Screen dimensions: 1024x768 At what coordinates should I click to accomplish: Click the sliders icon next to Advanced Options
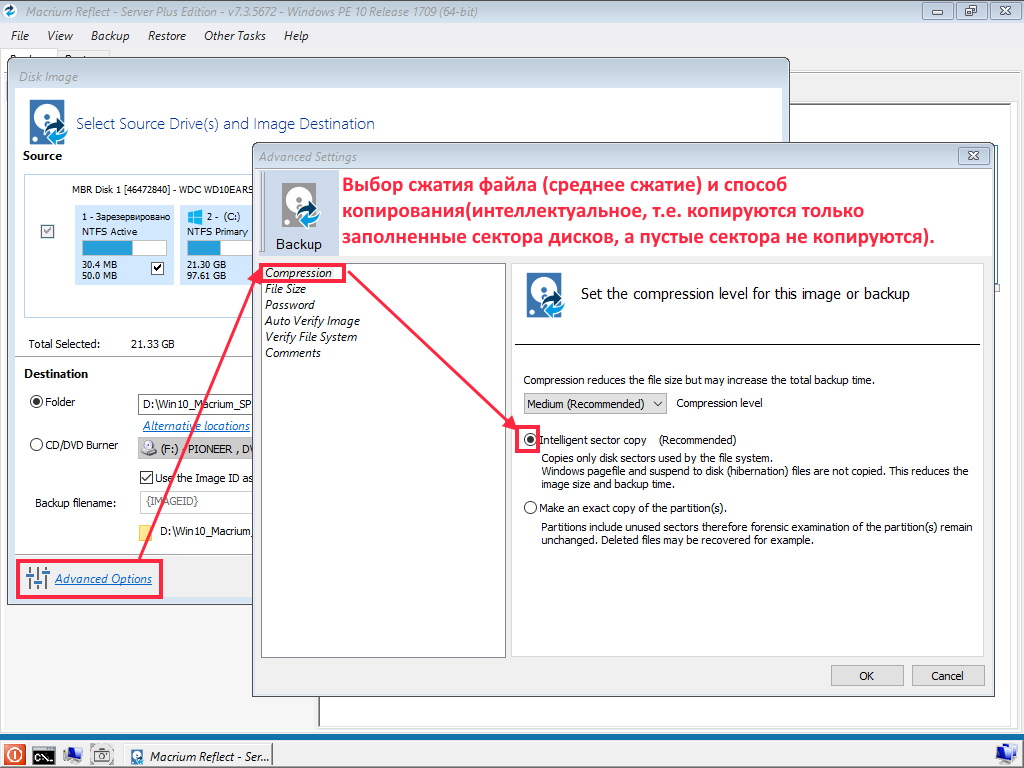(38, 578)
